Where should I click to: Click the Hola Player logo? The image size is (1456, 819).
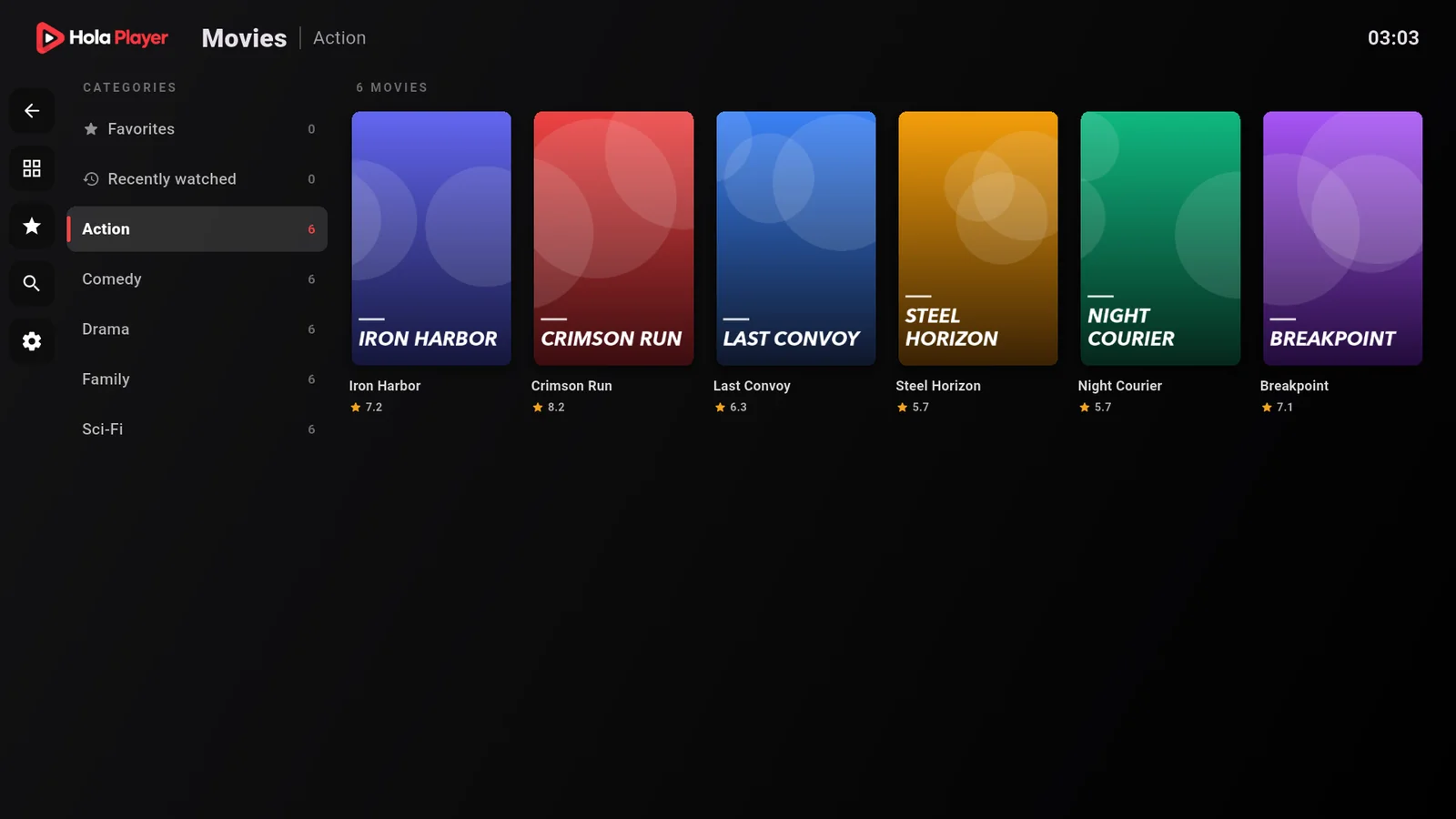(x=102, y=37)
